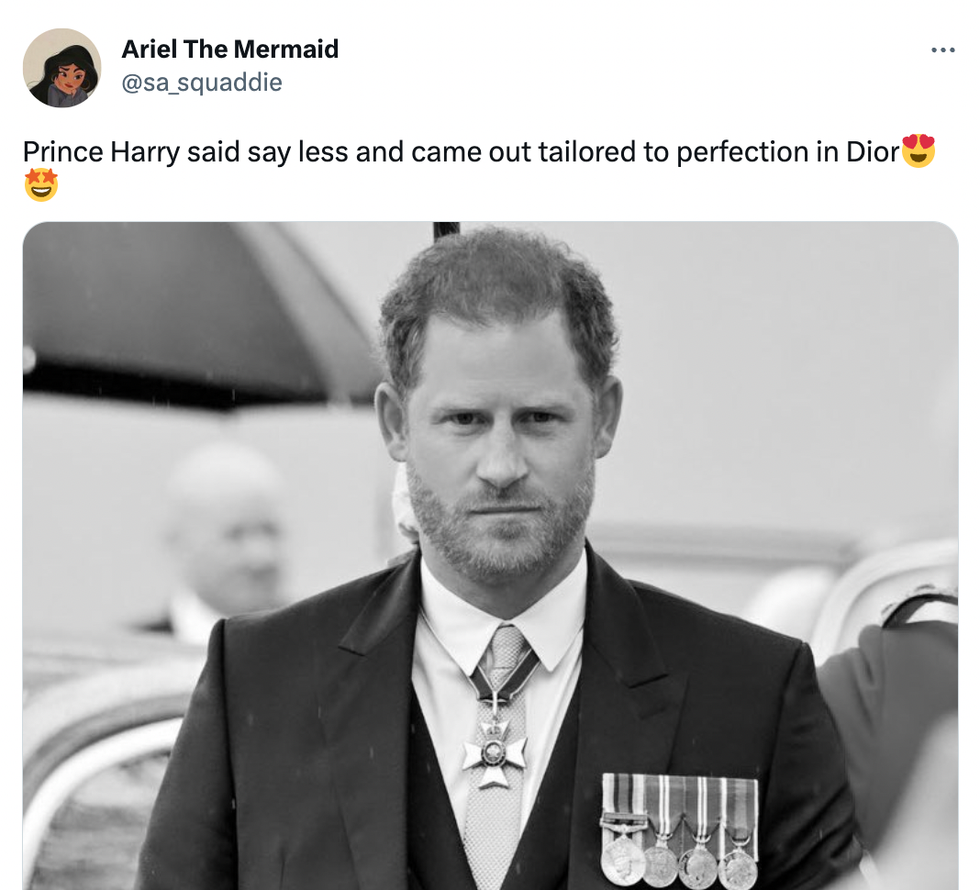Viewport: 980px width, 890px height.
Task: Click the heart-eyes emoji after Dior
Action: pos(917,151)
